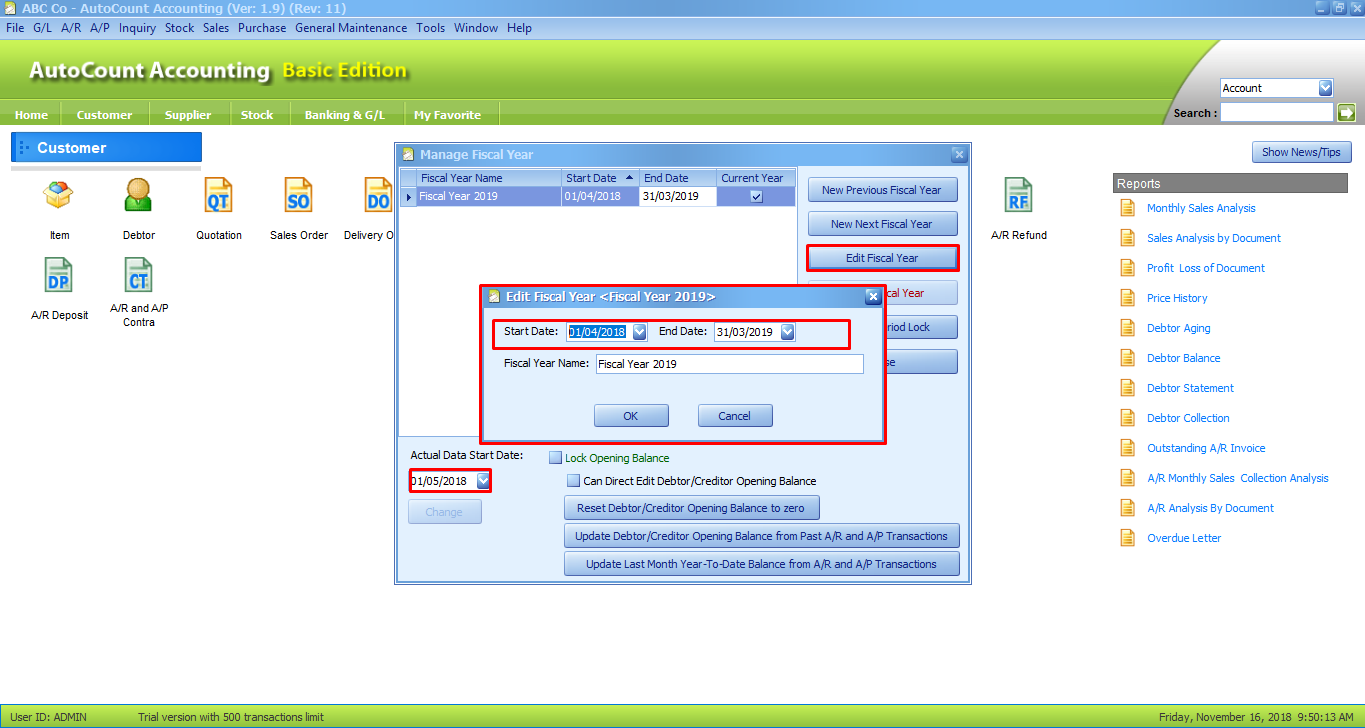Image resolution: width=1365 pixels, height=728 pixels.
Task: Open the Sales Order SO icon
Action: pos(298,196)
